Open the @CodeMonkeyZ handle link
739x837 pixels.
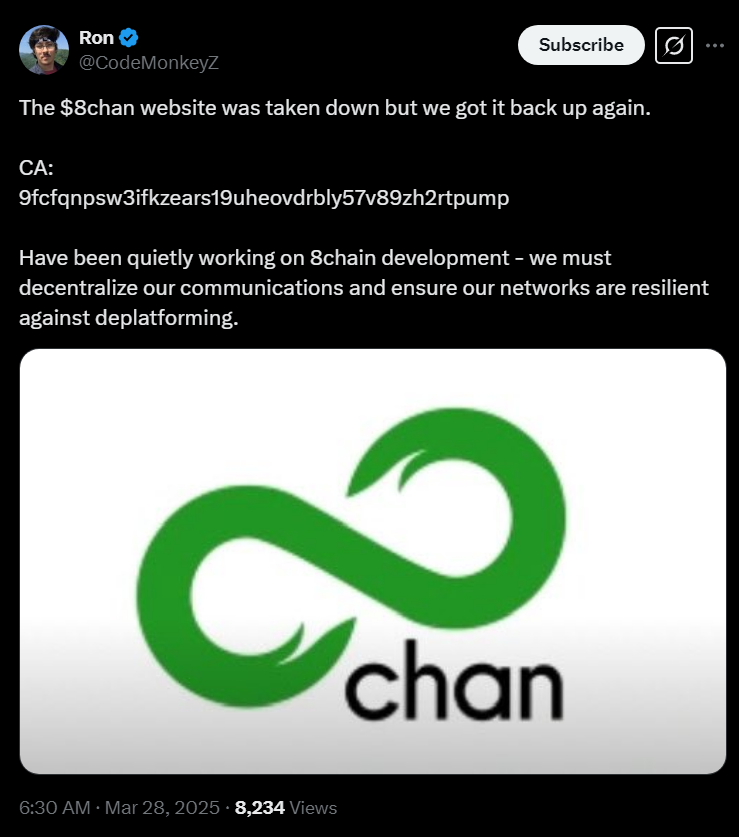[x=148, y=62]
